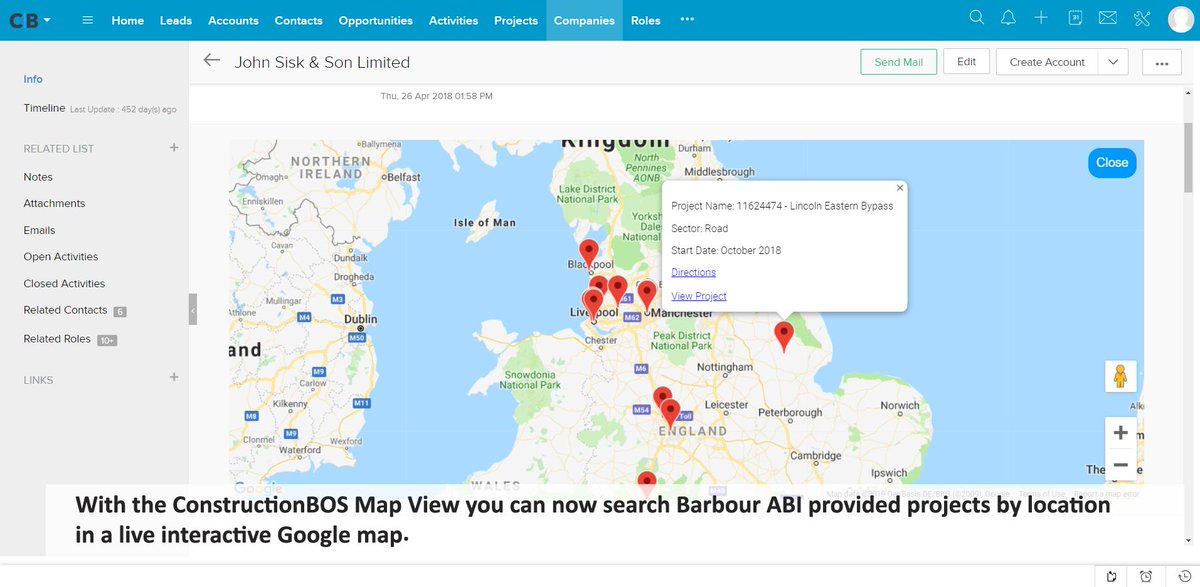Open the setup tools icon
This screenshot has height=587, width=1200.
(1141, 18)
